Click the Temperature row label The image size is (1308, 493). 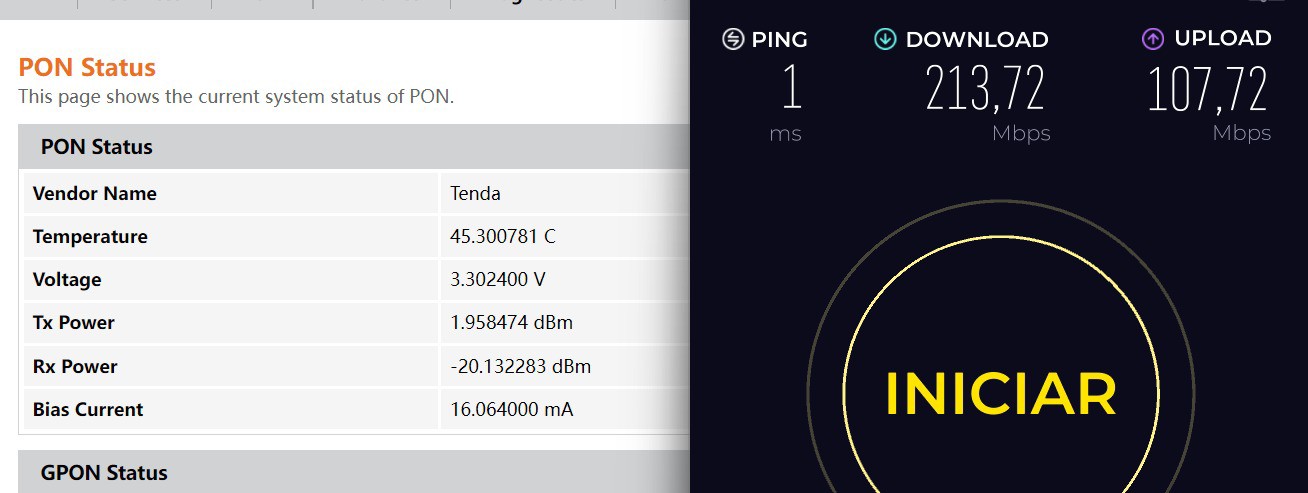(90, 237)
